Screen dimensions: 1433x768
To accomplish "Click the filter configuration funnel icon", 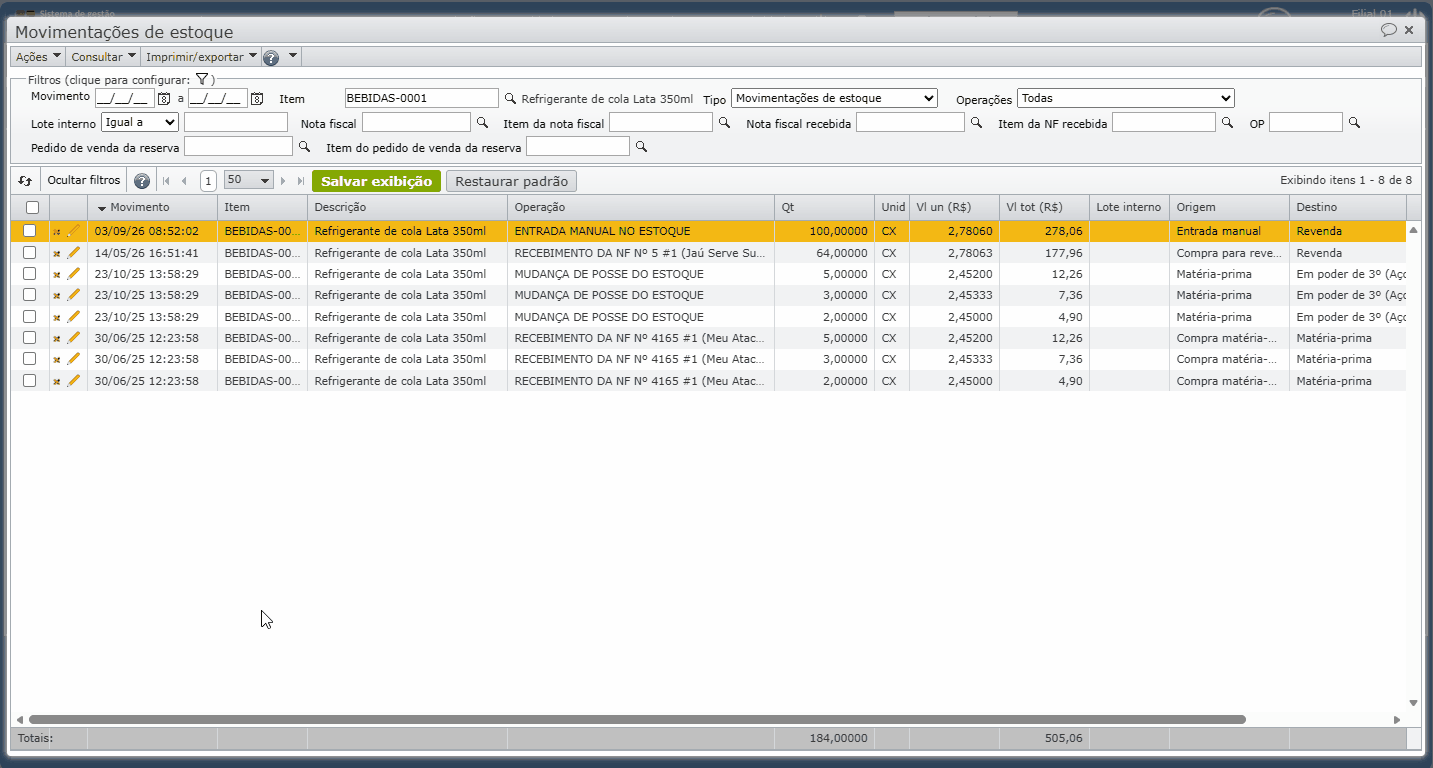I will tap(201, 79).
